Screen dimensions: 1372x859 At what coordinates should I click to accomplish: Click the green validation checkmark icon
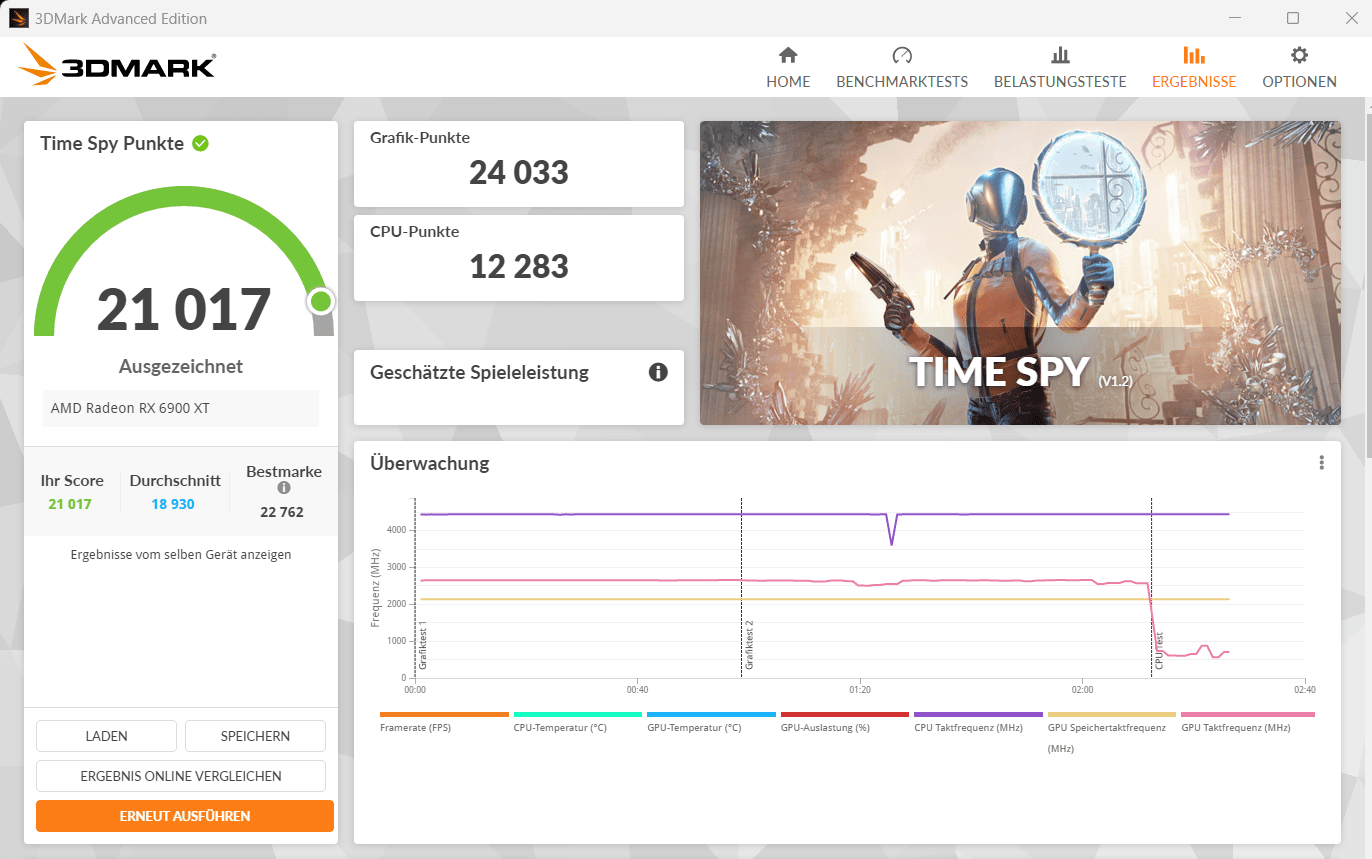click(x=200, y=143)
